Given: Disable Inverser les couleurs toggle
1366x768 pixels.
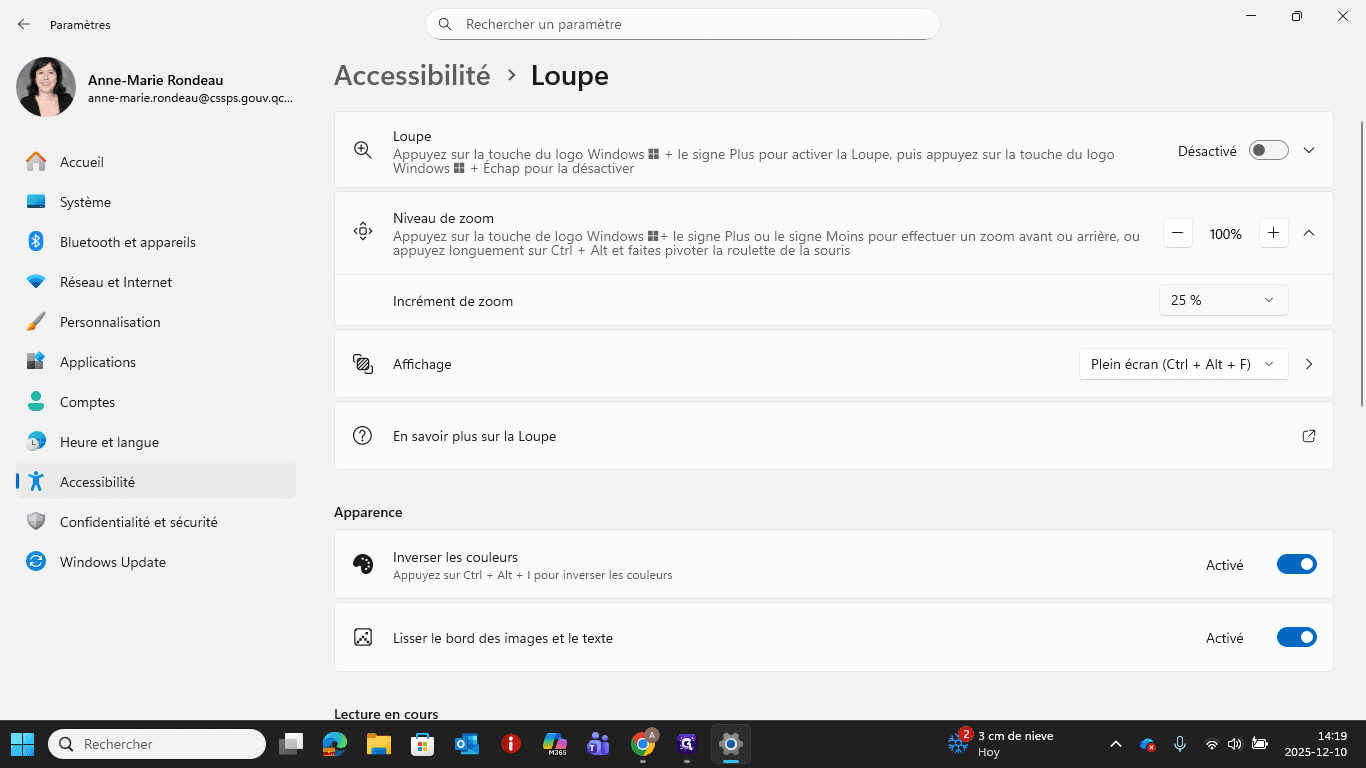Looking at the screenshot, I should click(1297, 564).
